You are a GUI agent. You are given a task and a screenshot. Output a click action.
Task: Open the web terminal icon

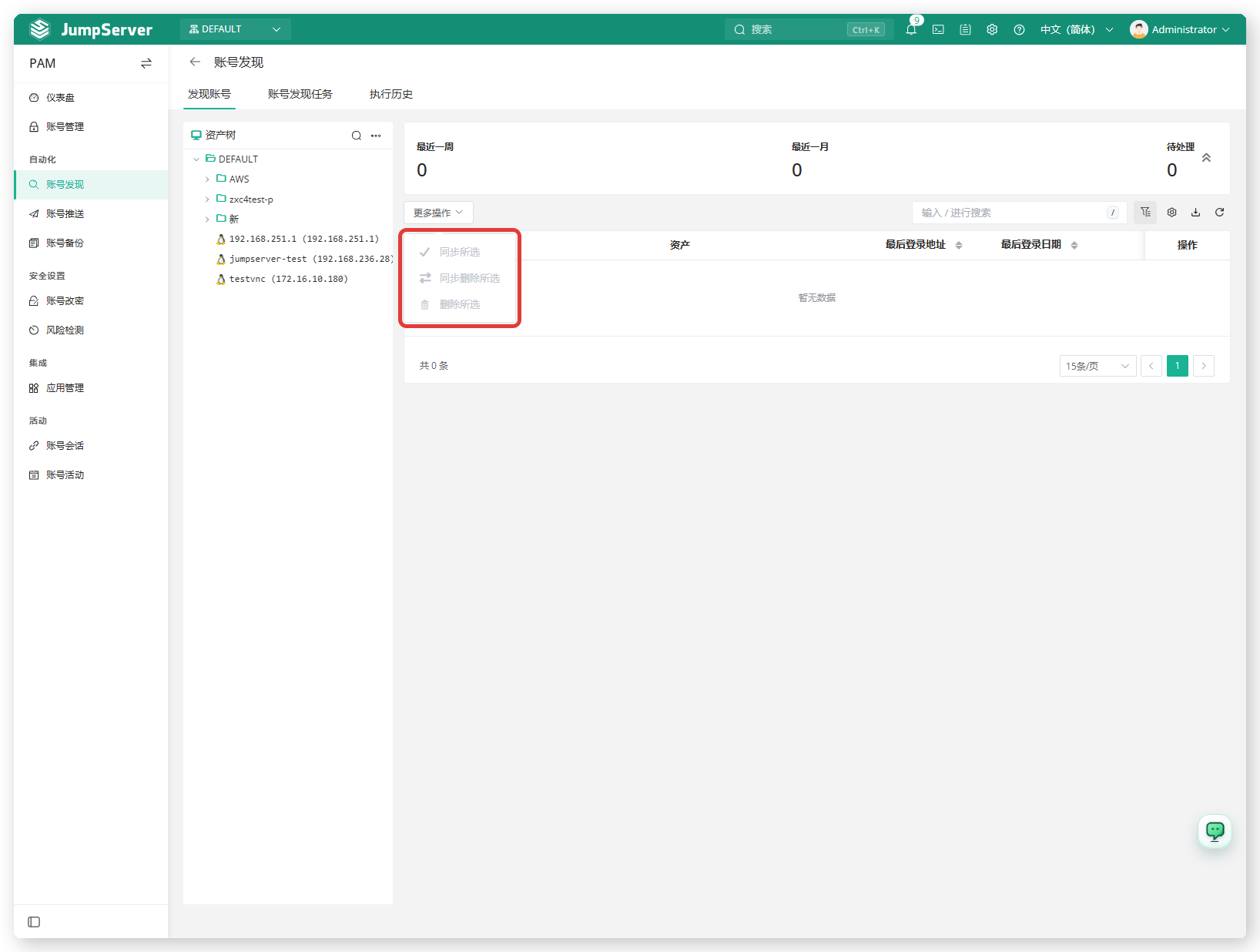[938, 29]
